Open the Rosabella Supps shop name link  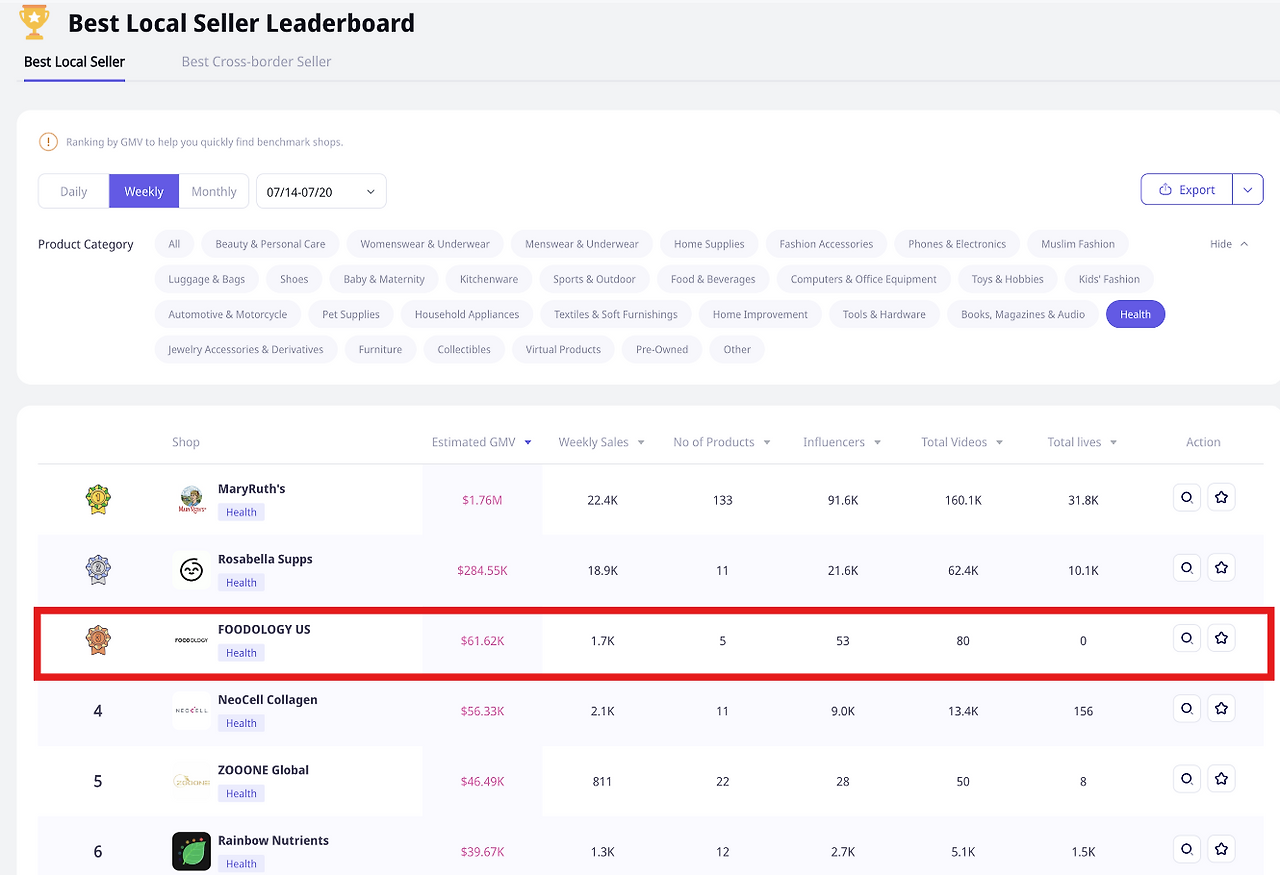[265, 559]
